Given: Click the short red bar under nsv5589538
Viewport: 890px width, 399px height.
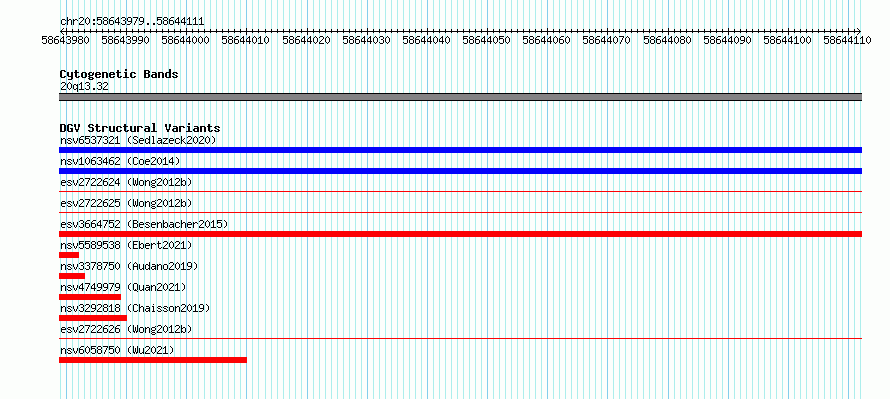Looking at the screenshot, I should coord(69,255).
